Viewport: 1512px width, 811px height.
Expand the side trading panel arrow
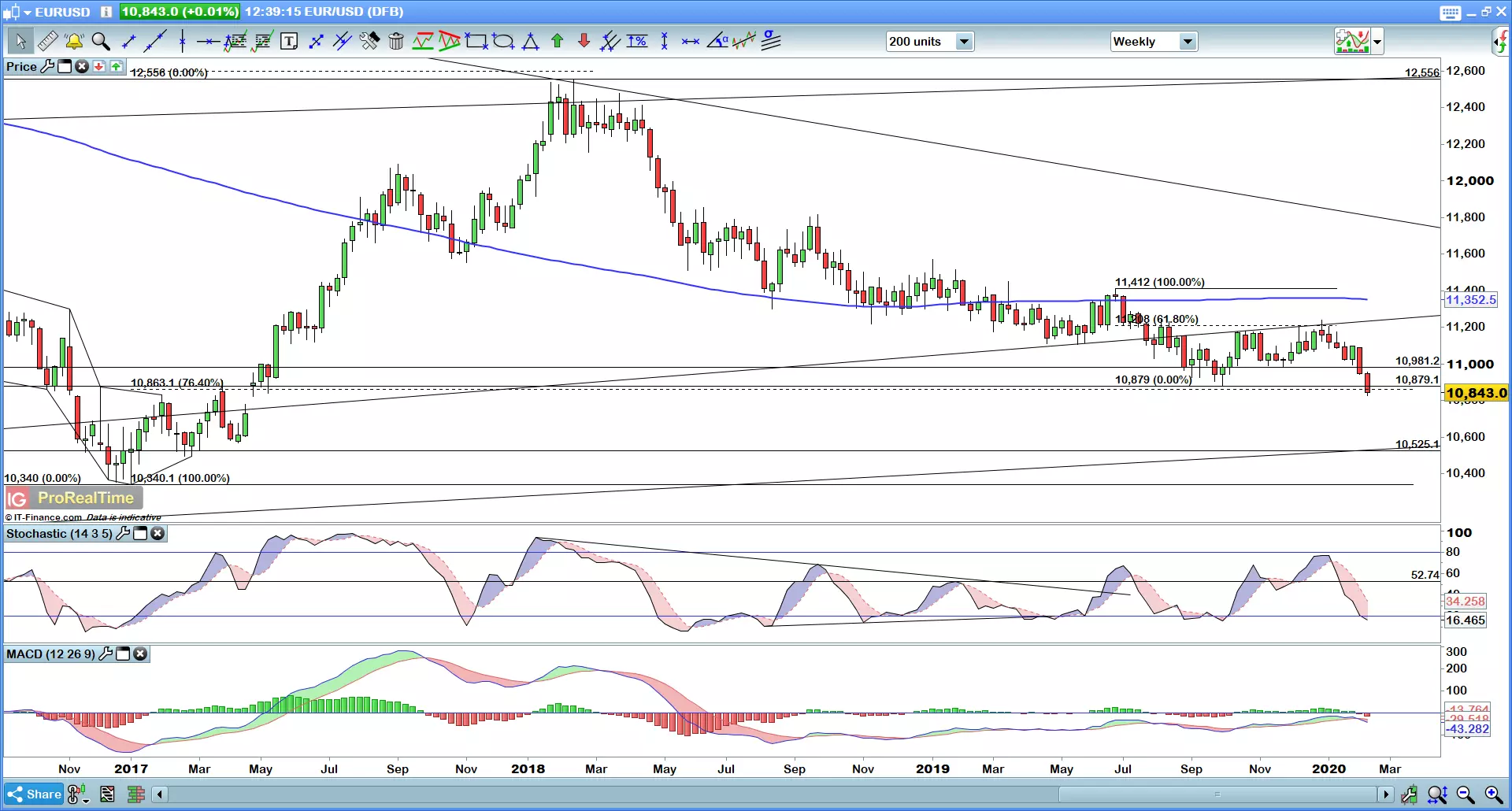[x=1501, y=42]
